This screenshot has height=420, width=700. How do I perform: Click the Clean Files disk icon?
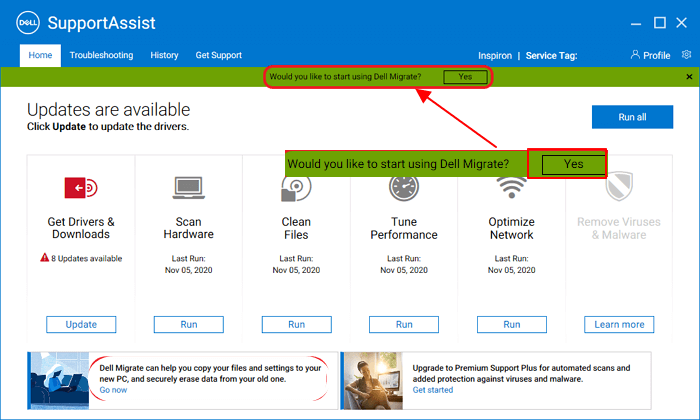click(296, 188)
